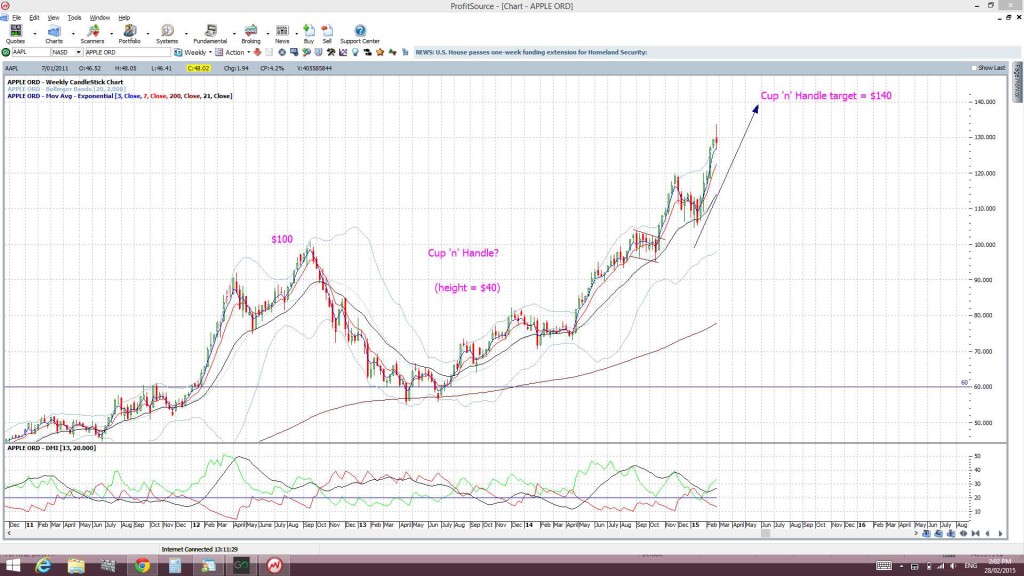Expand the arrow next to Quotes
Screen dimensions: 1024x576
35,33
